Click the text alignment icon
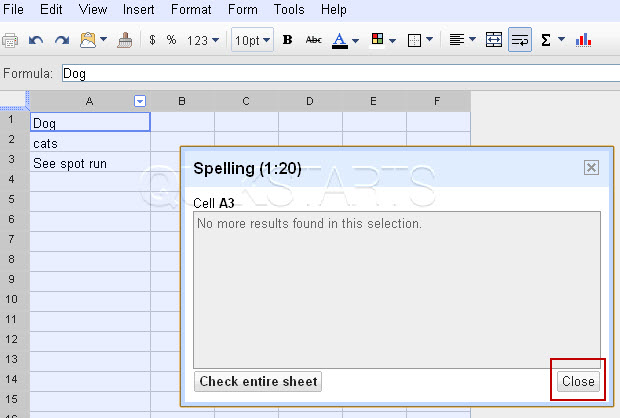 (457, 40)
